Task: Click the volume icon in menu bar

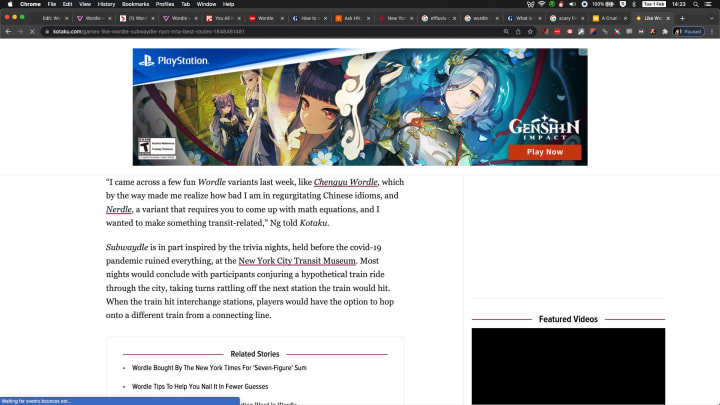Action: point(572,4)
